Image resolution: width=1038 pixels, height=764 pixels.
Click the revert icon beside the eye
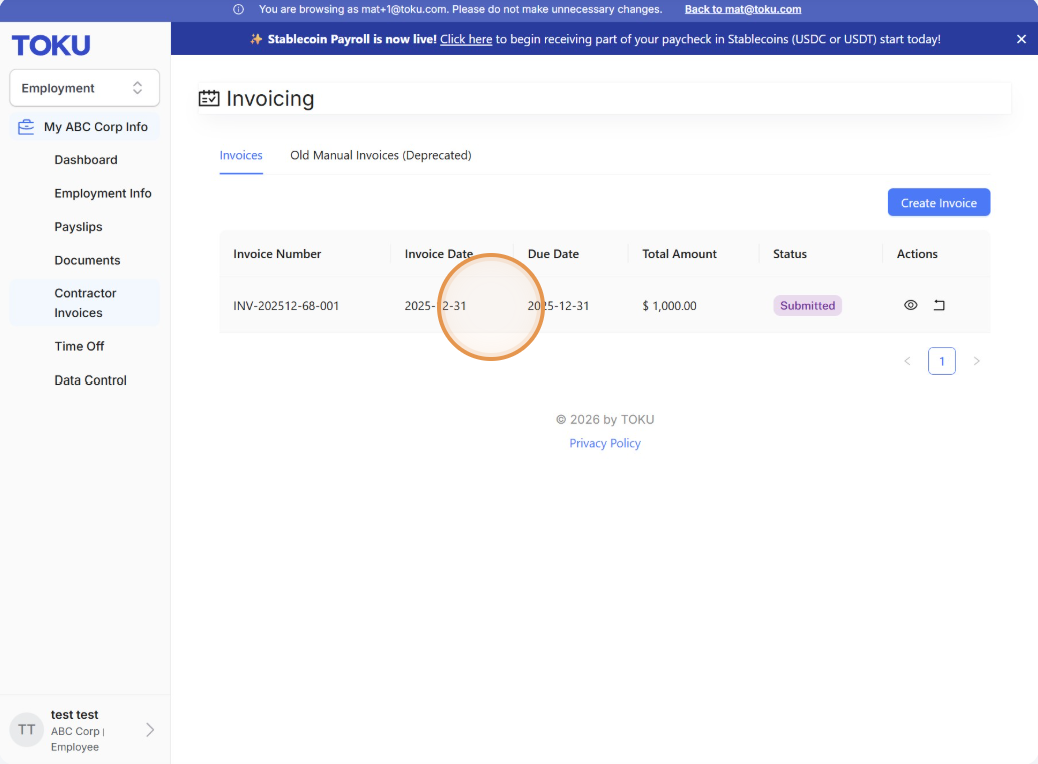click(939, 305)
